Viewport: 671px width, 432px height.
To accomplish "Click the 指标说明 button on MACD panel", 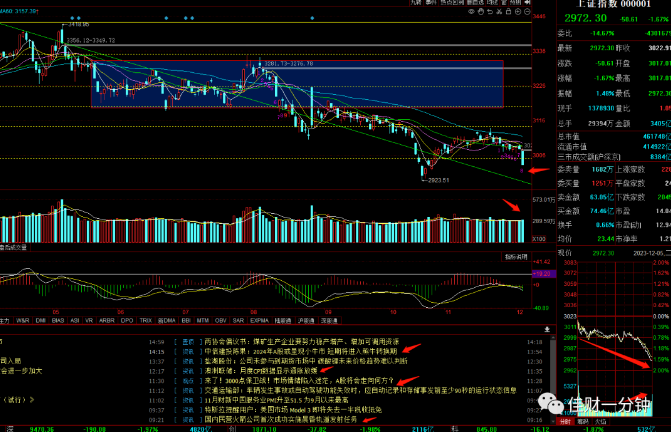I will pyautogui.click(x=516, y=257).
